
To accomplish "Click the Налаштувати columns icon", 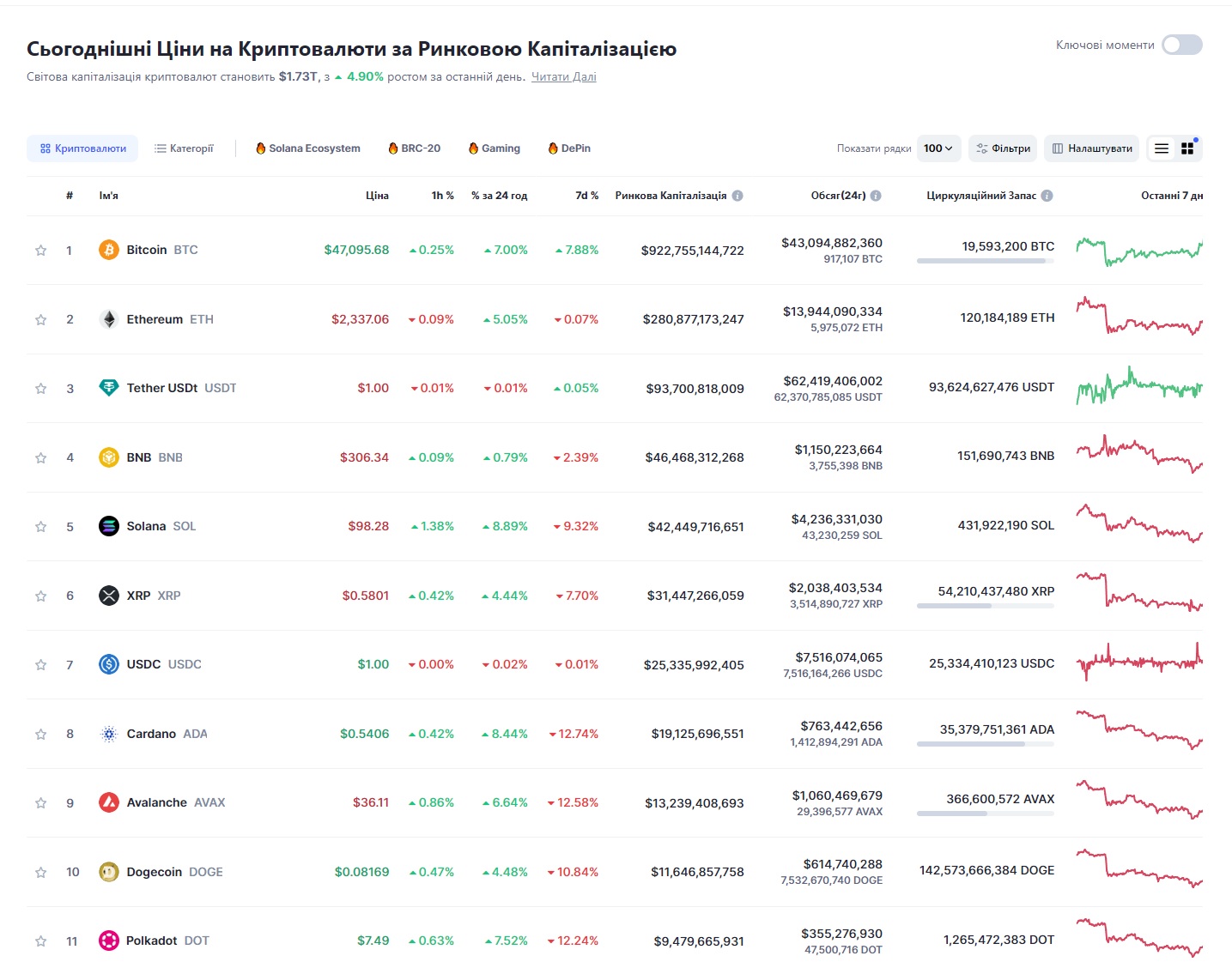I will [x=1058, y=148].
